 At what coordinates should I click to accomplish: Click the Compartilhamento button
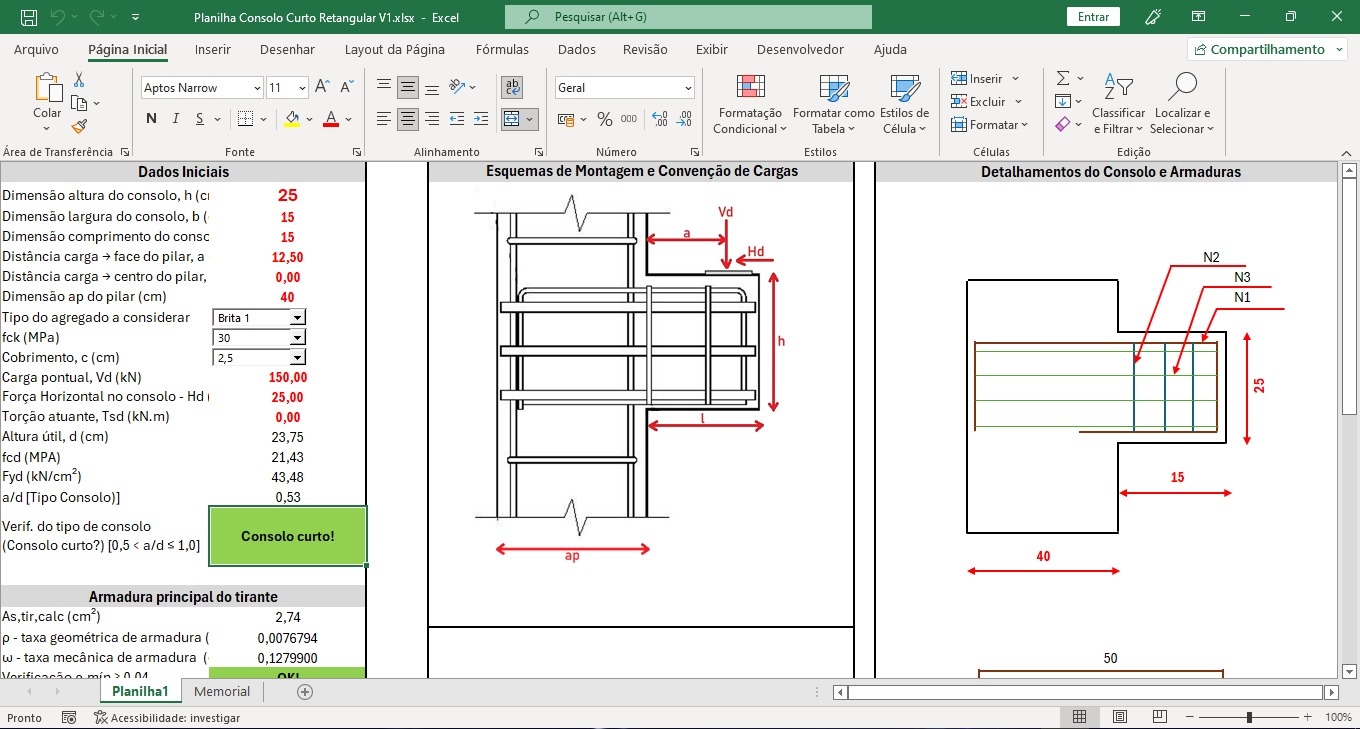[1266, 49]
